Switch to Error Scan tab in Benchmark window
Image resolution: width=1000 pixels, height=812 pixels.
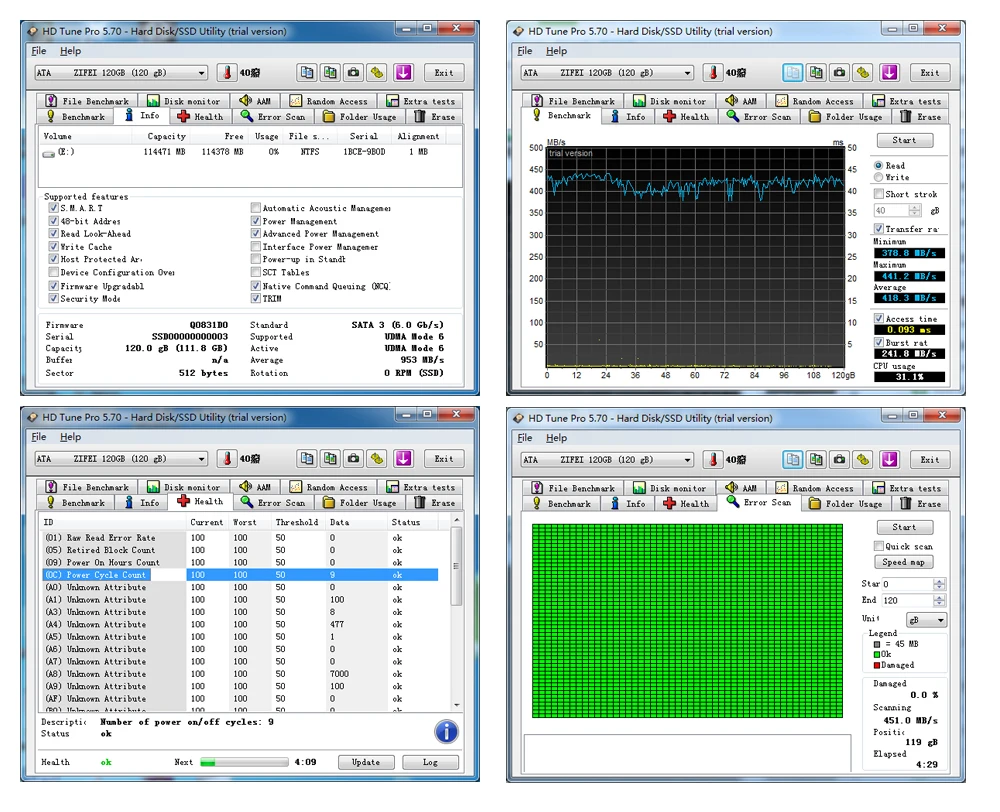tap(758, 117)
